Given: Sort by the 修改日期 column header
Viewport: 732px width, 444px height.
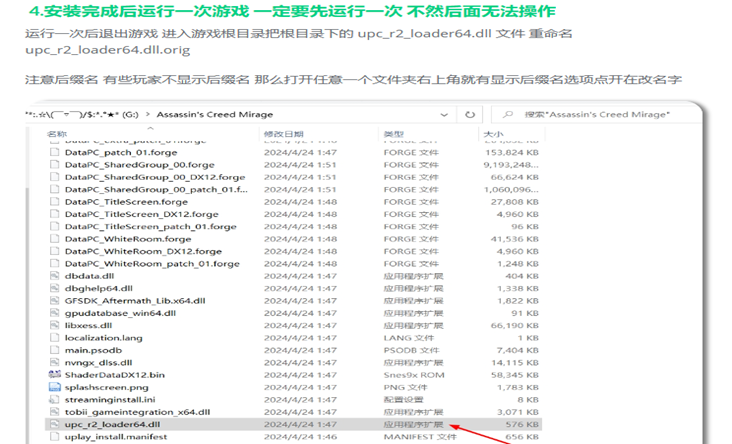Looking at the screenshot, I should tap(284, 134).
